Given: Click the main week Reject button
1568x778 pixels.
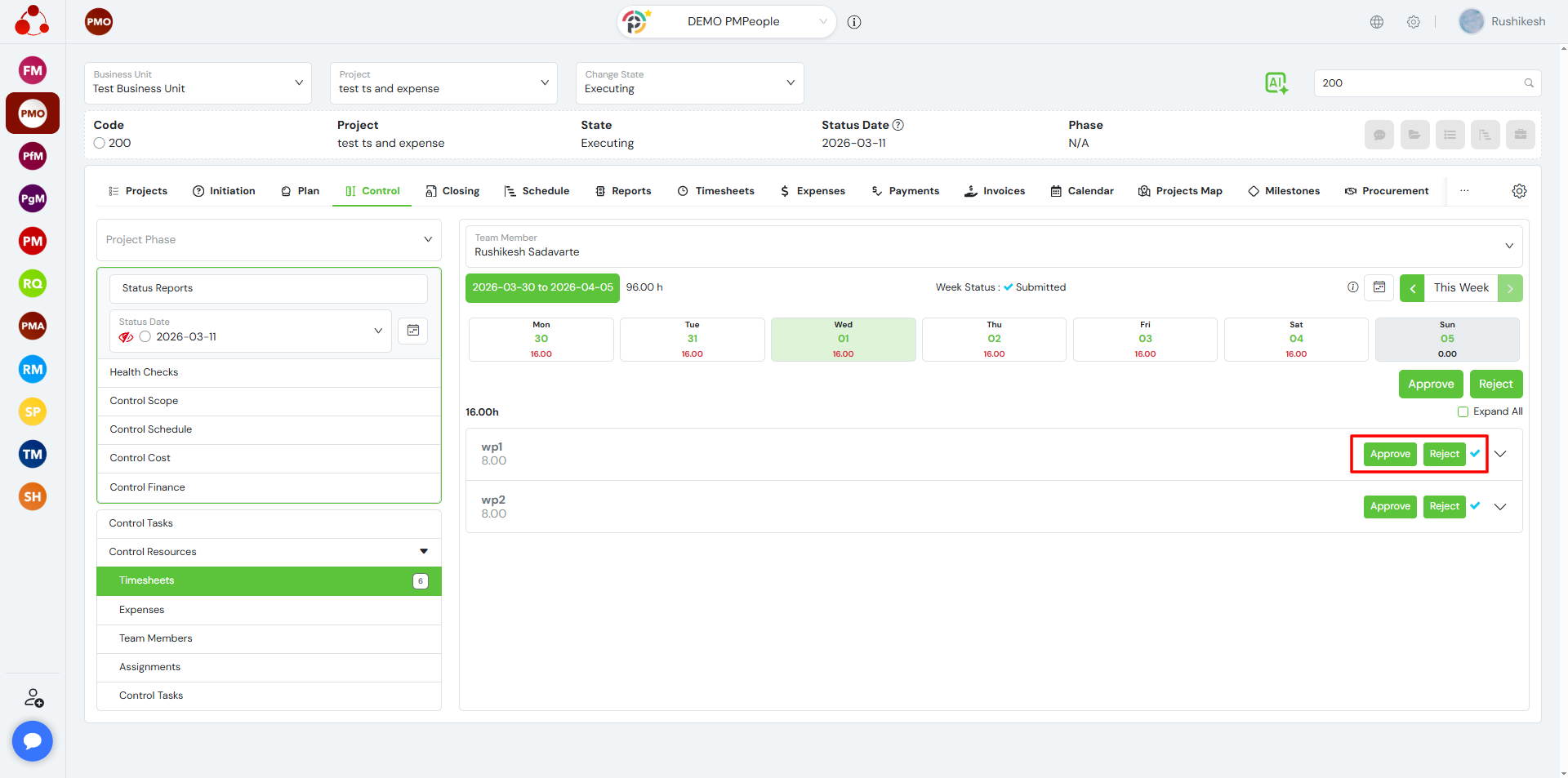Looking at the screenshot, I should (1495, 385).
